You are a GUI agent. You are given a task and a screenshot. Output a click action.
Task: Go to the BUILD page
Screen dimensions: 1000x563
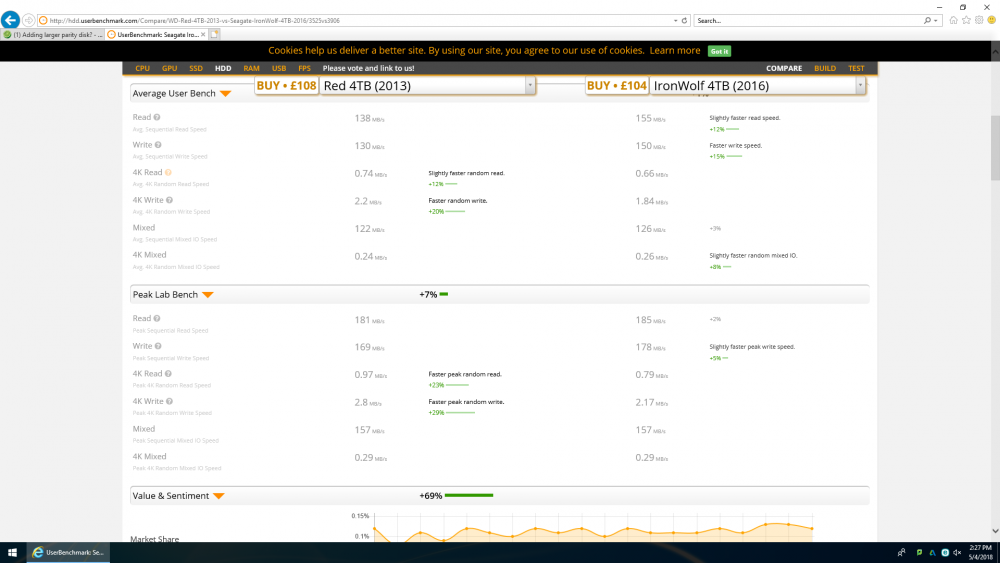(x=825, y=68)
